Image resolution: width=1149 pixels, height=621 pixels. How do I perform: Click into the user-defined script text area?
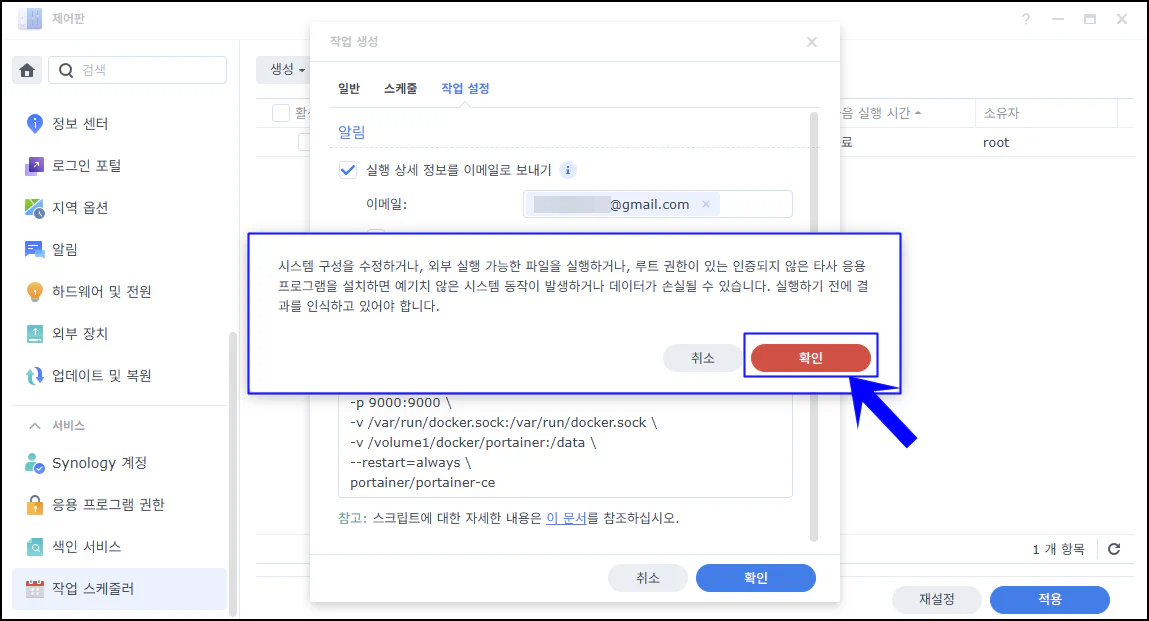pyautogui.click(x=565, y=445)
